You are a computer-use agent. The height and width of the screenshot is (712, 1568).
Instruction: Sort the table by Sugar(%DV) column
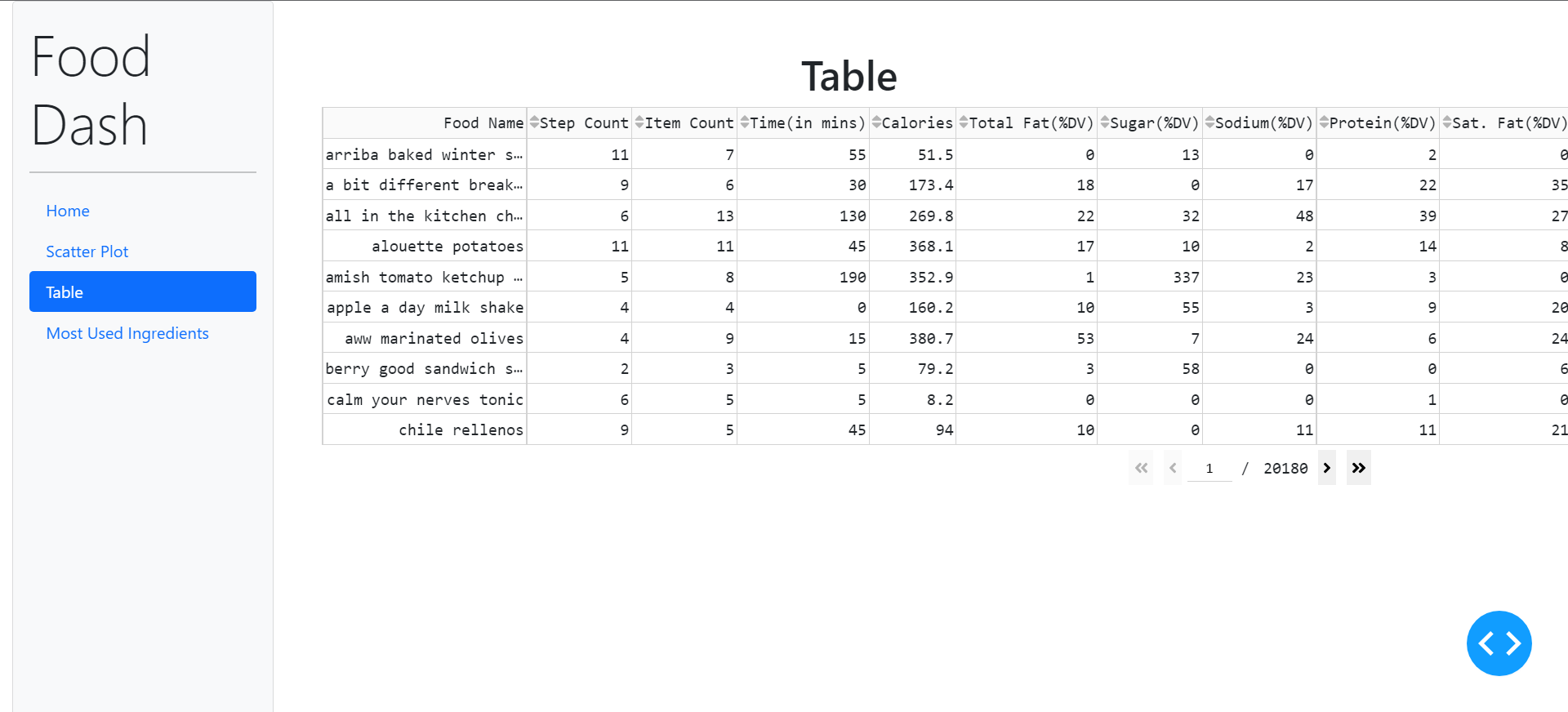[1106, 122]
